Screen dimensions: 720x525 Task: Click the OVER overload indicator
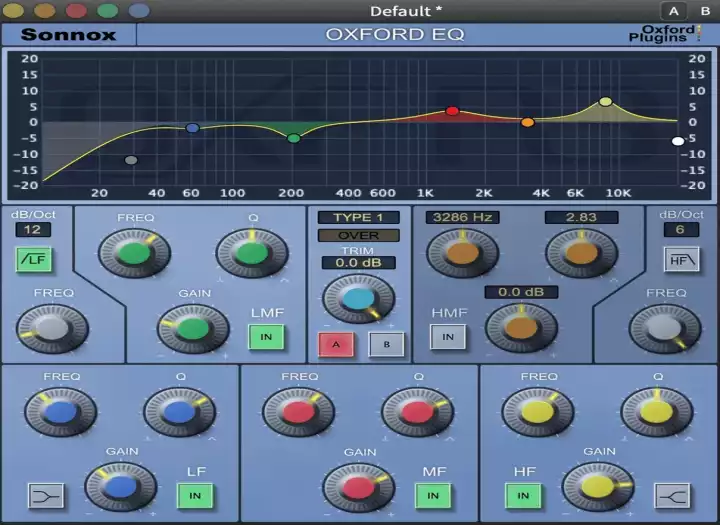359,235
